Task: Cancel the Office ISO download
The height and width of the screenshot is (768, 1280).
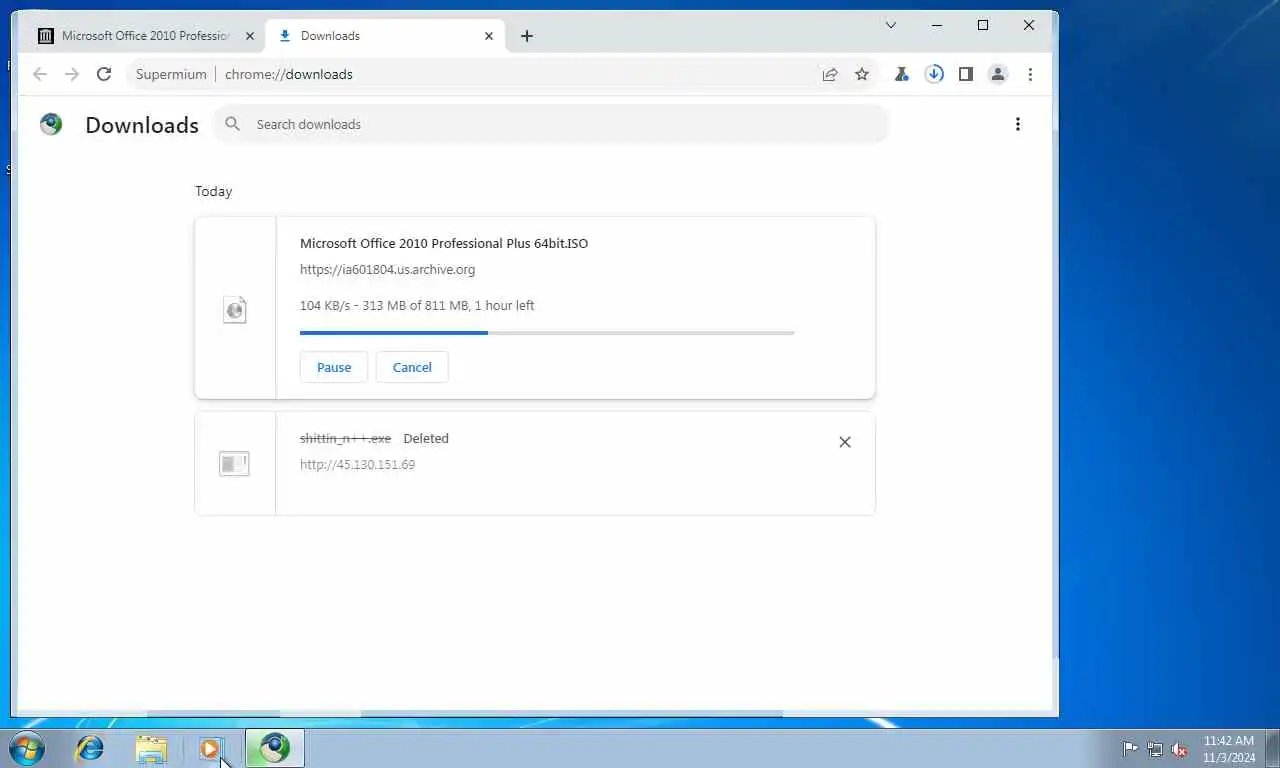Action: pyautogui.click(x=412, y=367)
